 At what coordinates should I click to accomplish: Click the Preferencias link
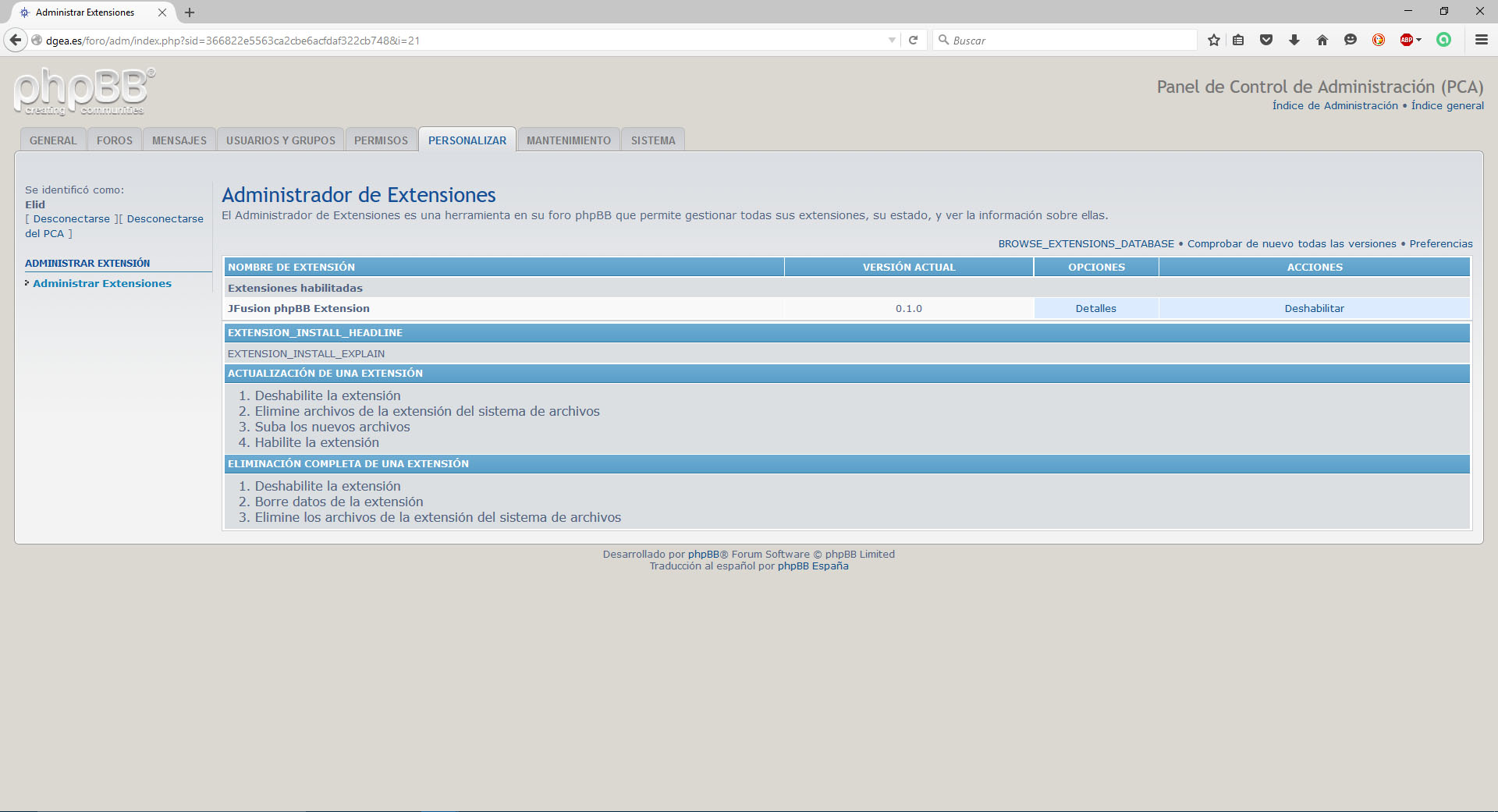[x=1440, y=243]
